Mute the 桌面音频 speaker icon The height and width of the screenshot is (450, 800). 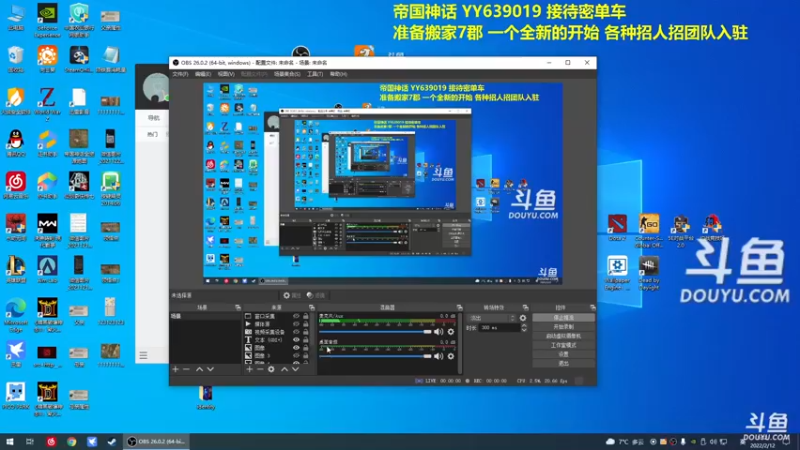click(438, 356)
